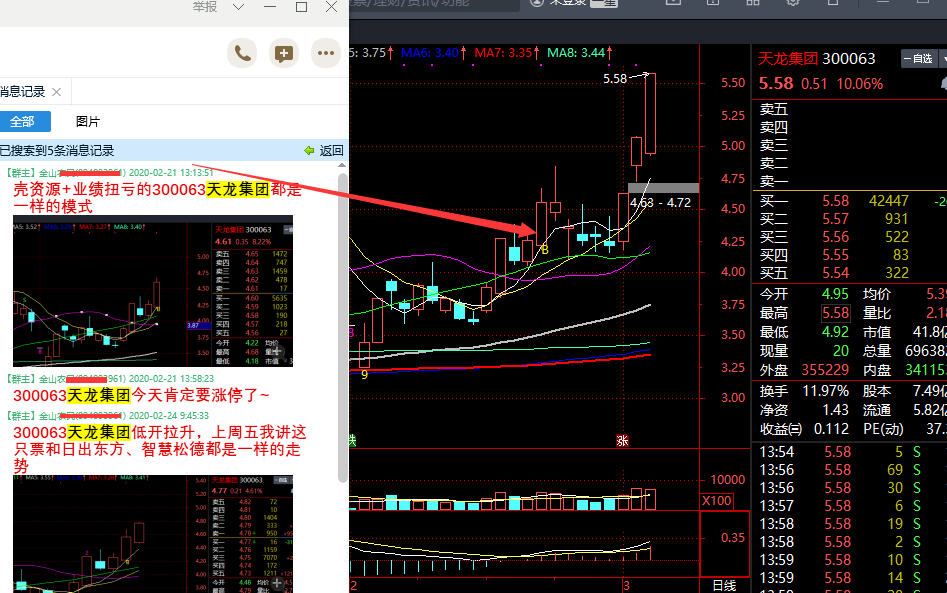
Task: Click the 日线 period label
Action: tap(724, 586)
